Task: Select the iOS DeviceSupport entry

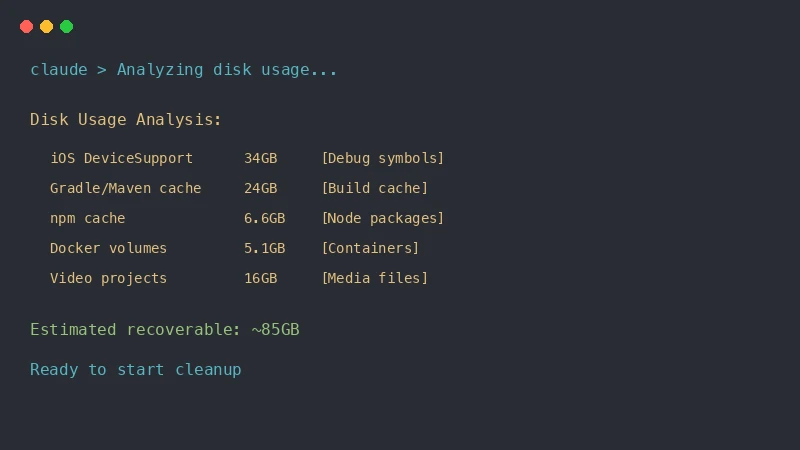Action: 121,158
